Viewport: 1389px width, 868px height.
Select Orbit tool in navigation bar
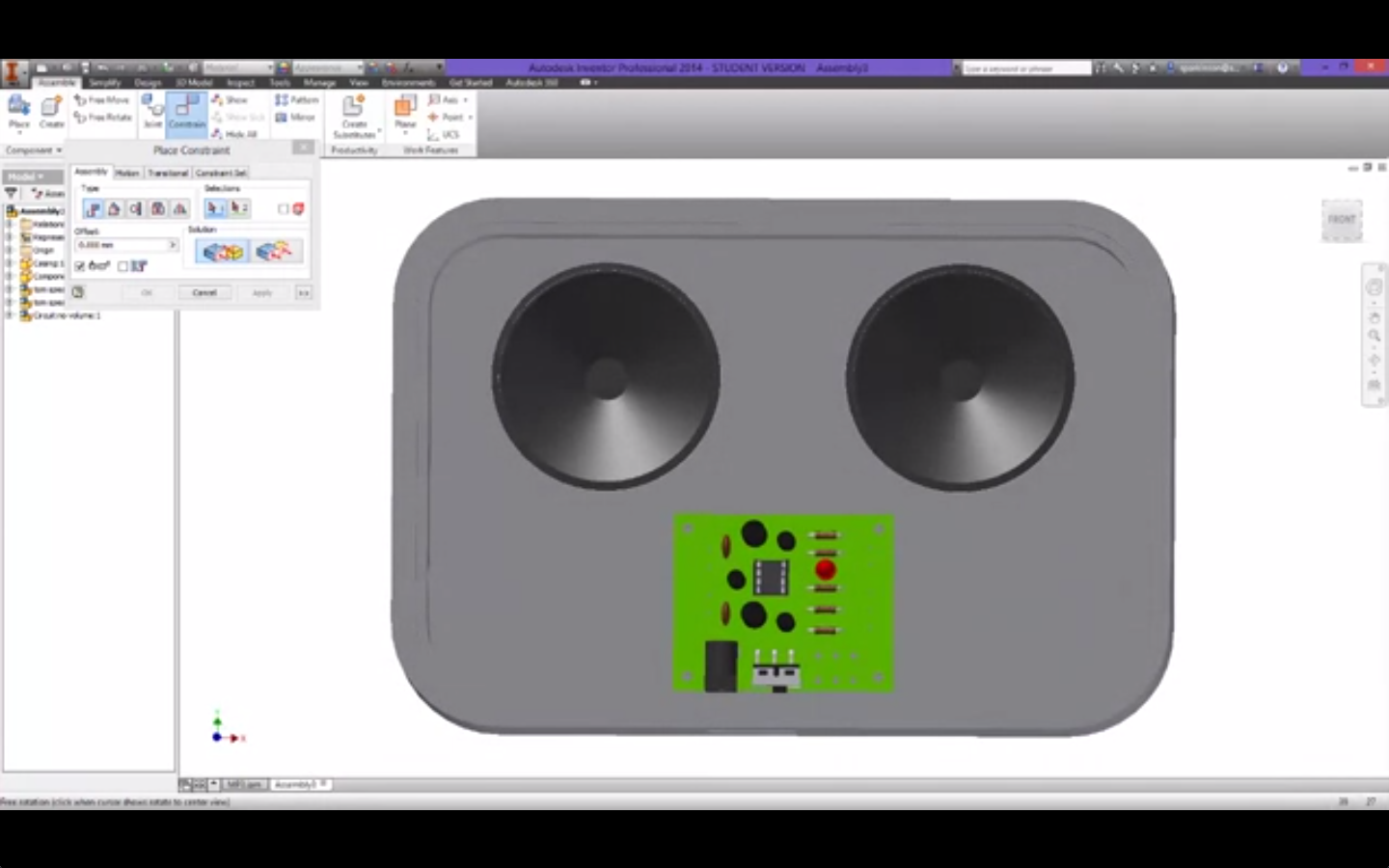[x=1374, y=361]
